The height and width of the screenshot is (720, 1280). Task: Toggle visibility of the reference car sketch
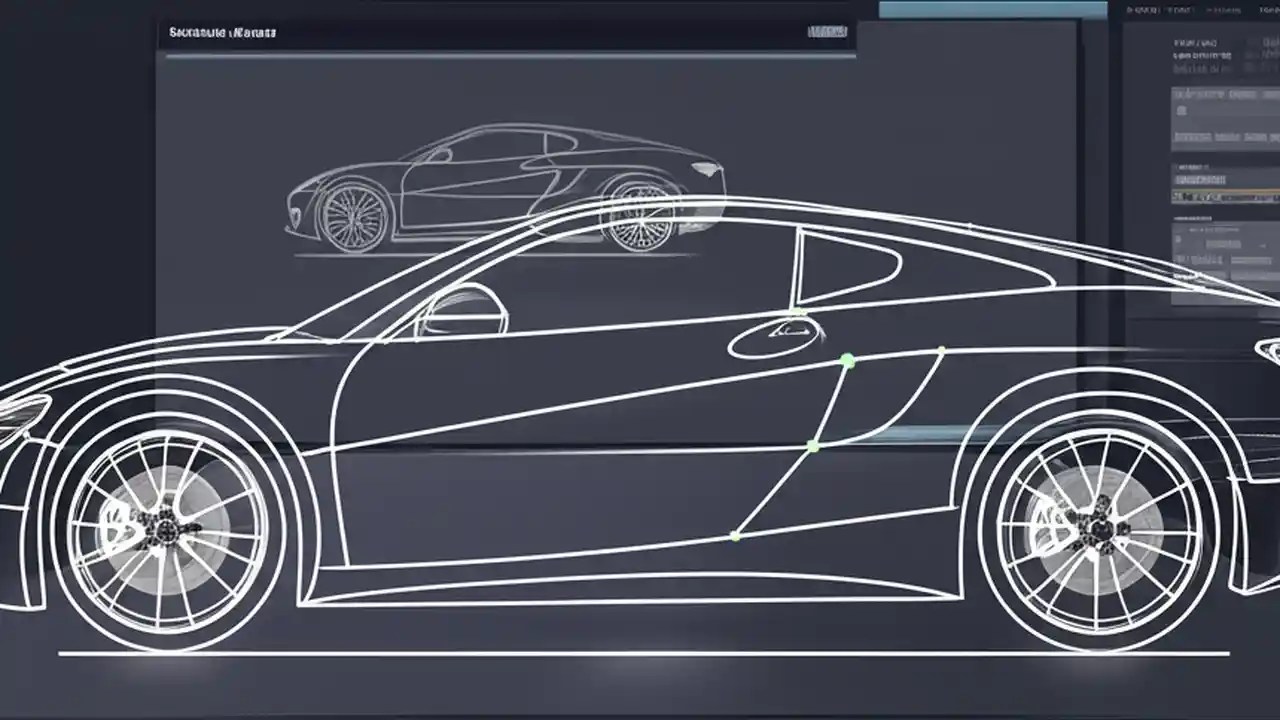(x=500, y=190)
